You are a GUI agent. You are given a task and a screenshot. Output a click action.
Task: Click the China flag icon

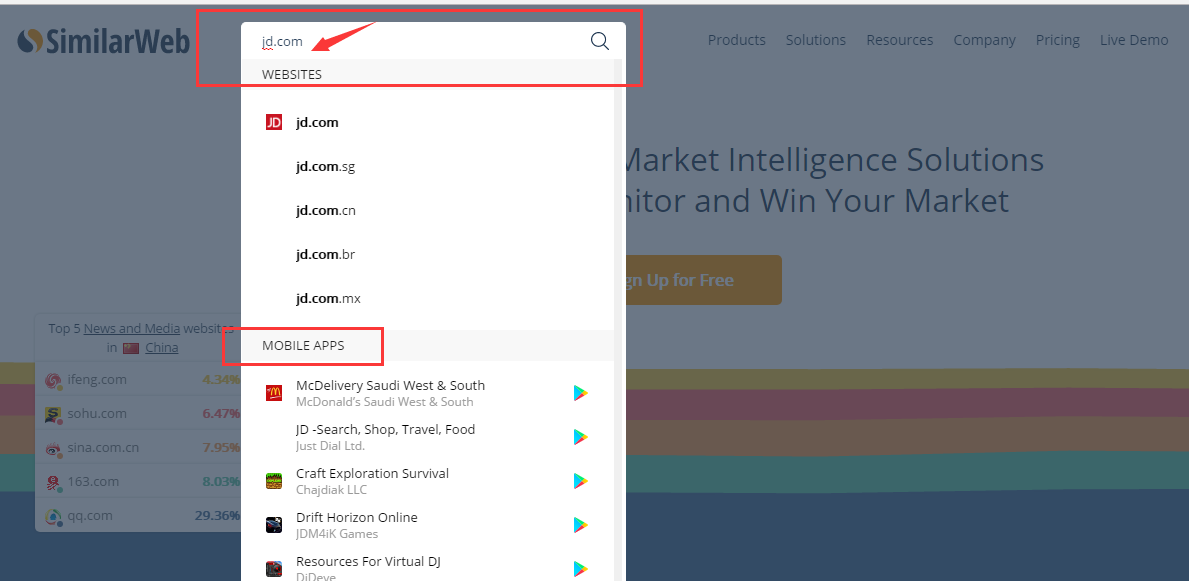pos(130,348)
